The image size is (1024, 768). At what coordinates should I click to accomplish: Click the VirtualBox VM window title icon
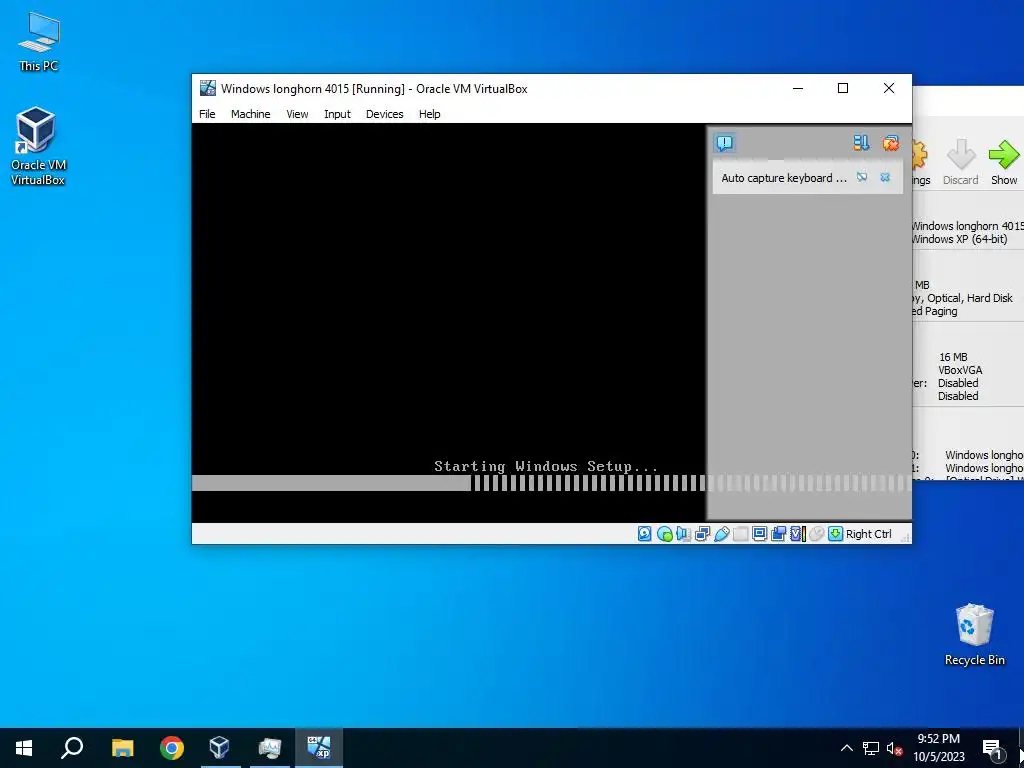coord(208,88)
